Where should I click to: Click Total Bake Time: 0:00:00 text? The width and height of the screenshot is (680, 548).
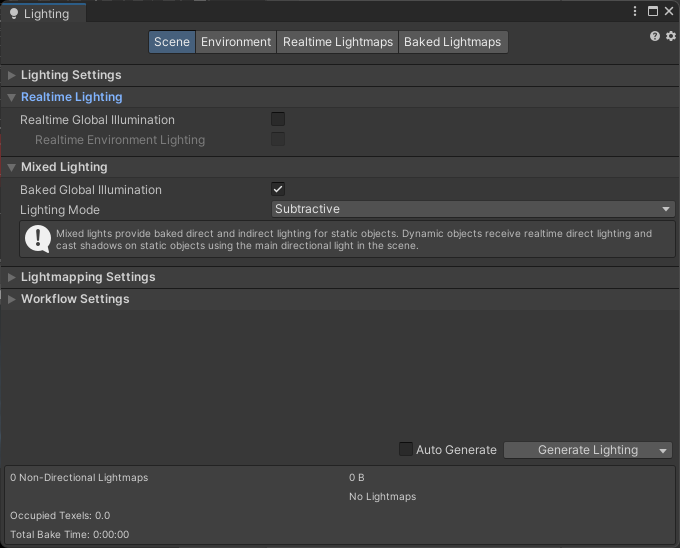[x=69, y=535]
